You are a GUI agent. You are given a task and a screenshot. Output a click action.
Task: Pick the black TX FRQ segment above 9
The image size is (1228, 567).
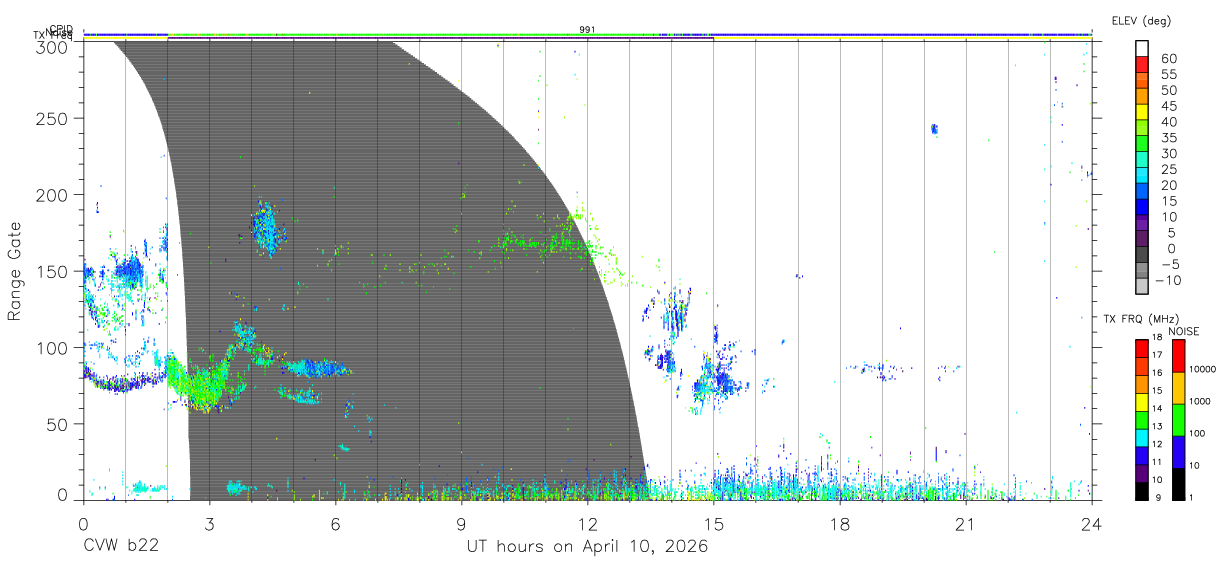click(x=1142, y=490)
